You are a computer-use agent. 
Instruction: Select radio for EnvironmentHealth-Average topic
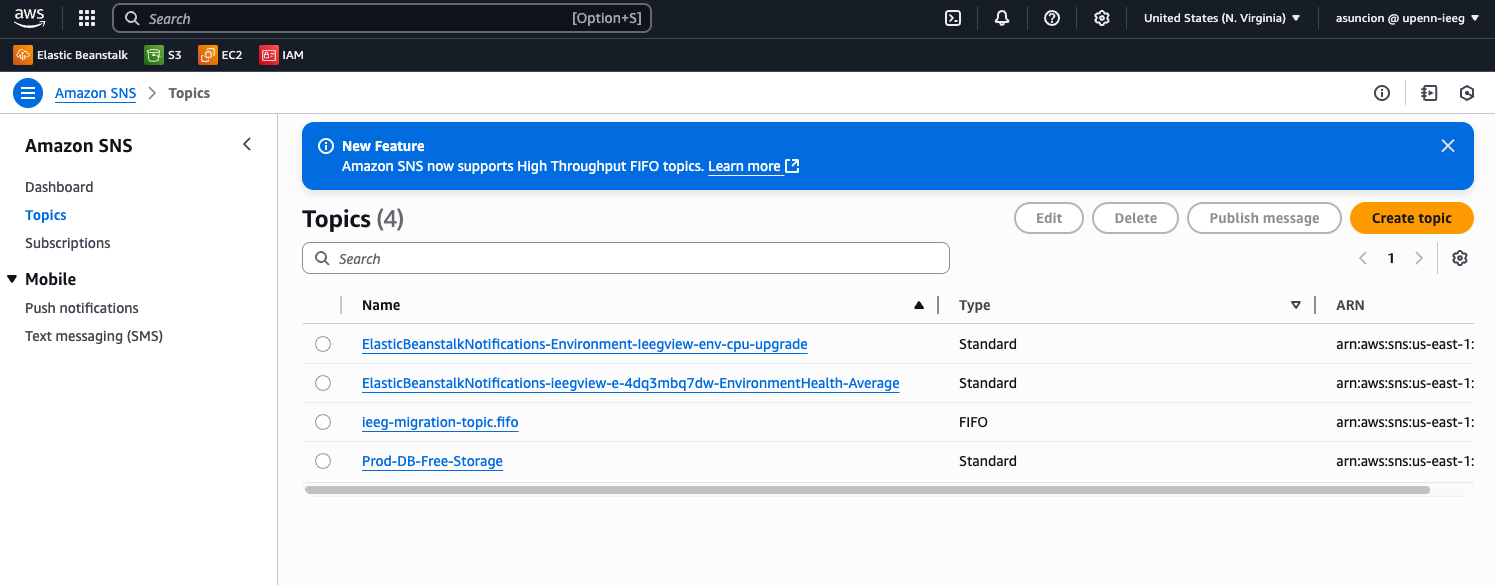[322, 383]
